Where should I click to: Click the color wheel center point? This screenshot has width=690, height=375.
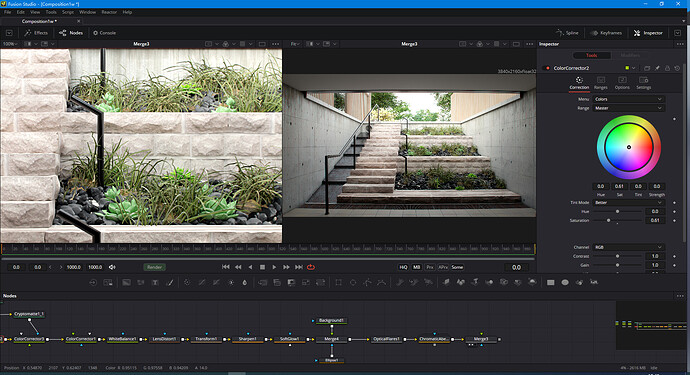coord(629,147)
